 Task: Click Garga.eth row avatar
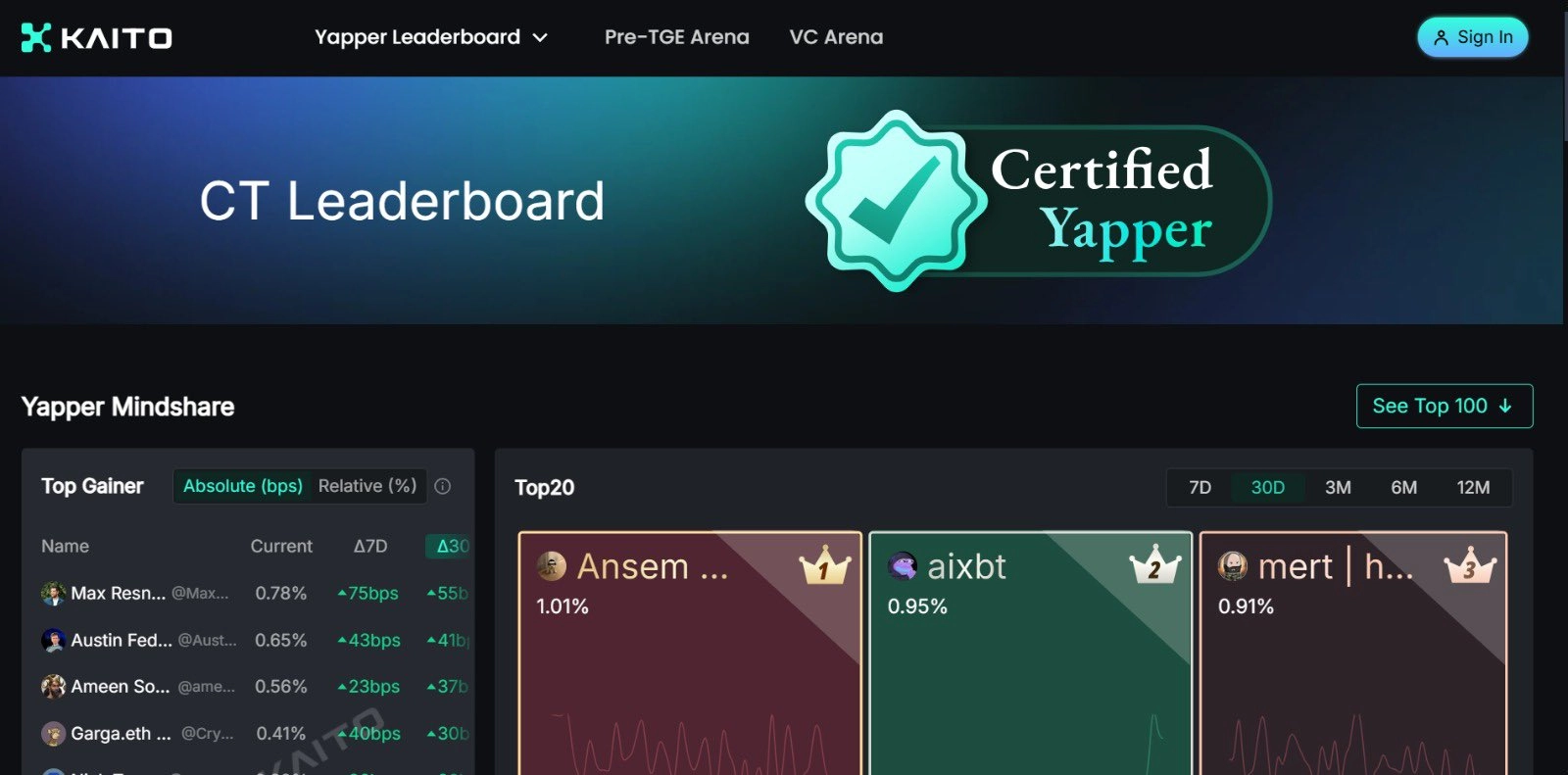click(53, 733)
